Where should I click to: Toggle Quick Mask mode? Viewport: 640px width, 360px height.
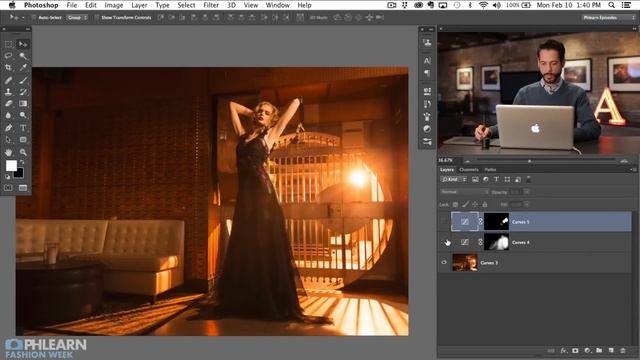[x=9, y=188]
